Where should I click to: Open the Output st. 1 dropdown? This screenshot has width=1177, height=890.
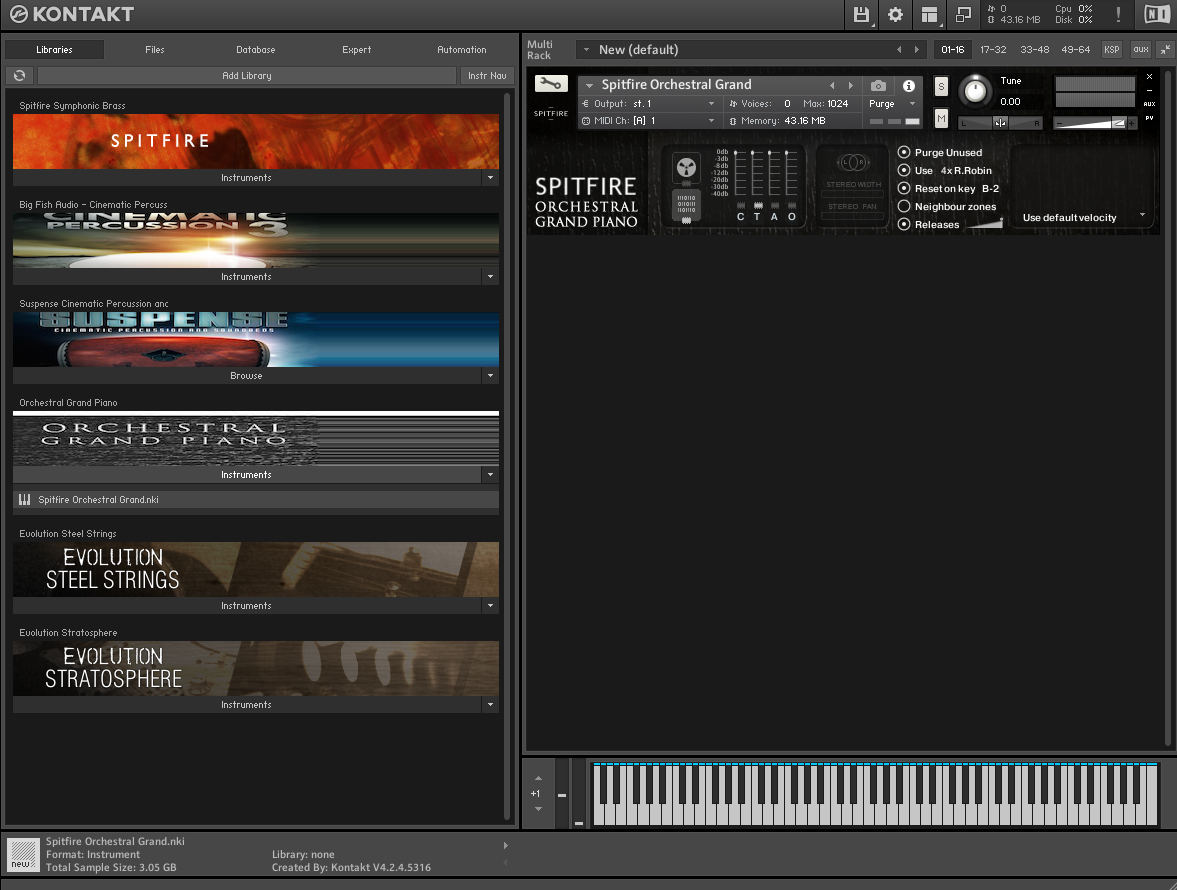point(650,104)
